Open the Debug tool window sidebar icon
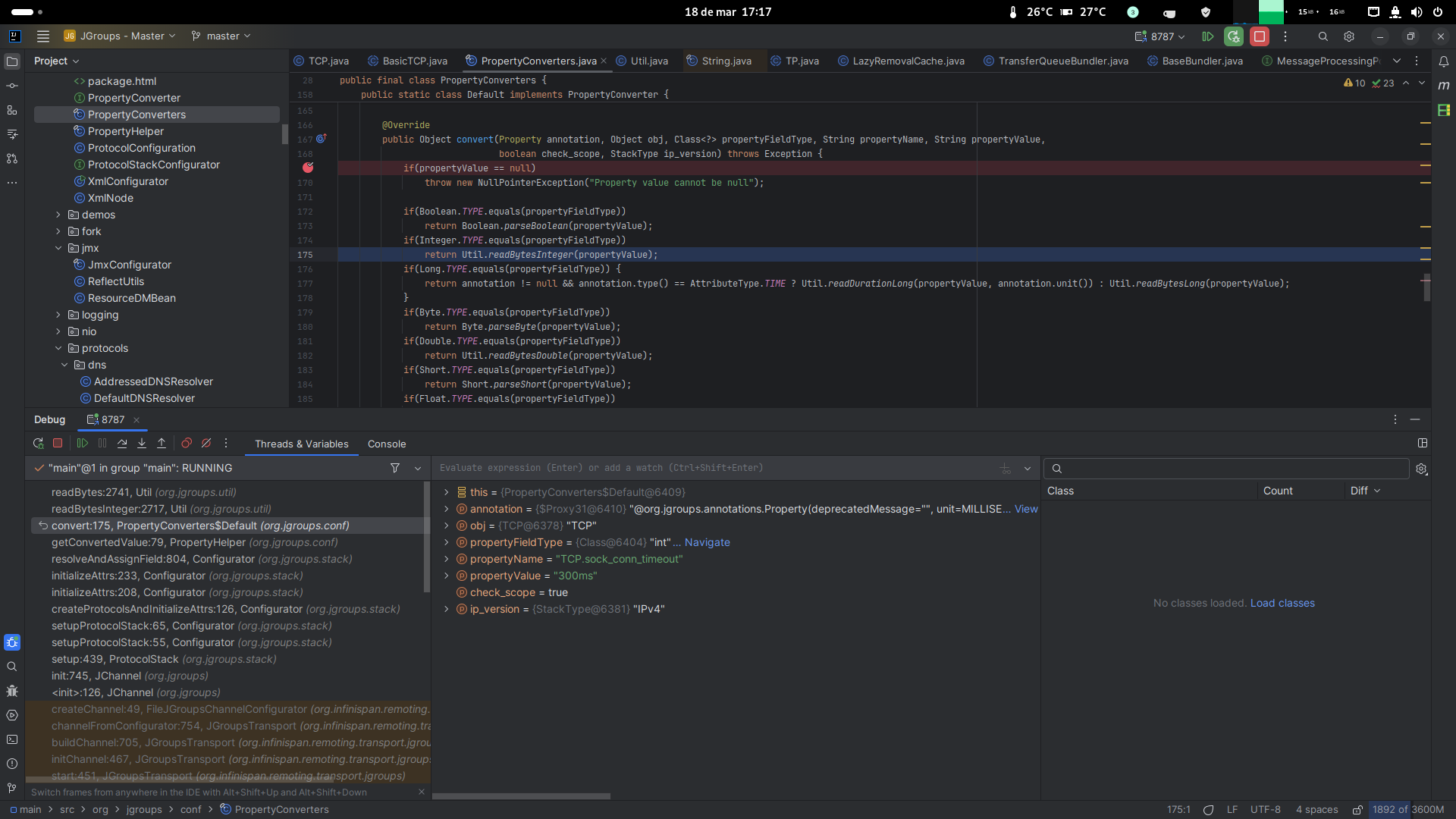1456x819 pixels. (x=12, y=642)
